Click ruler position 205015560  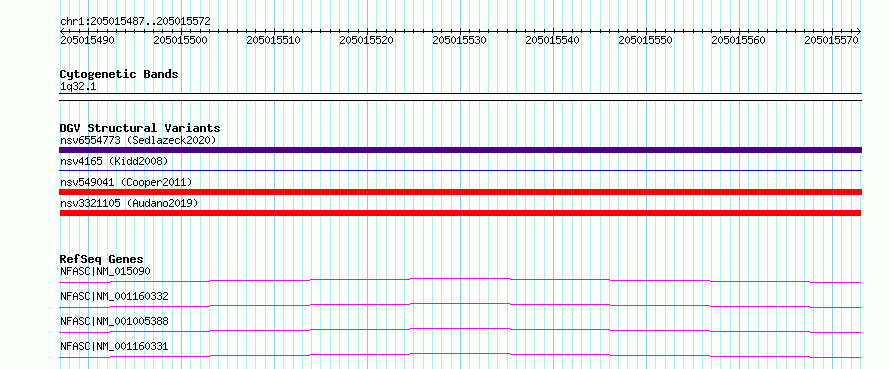[x=738, y=40]
